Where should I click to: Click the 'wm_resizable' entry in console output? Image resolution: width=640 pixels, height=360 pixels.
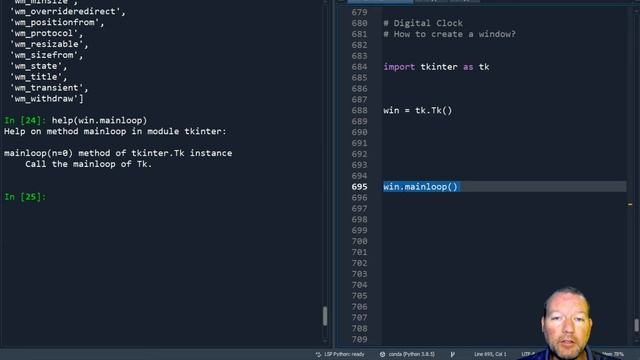tap(49, 44)
